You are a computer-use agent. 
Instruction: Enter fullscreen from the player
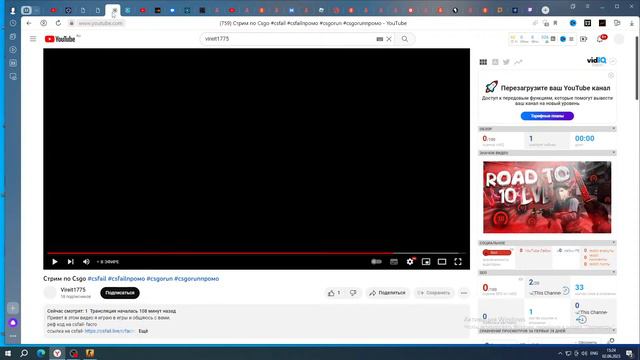click(458, 262)
